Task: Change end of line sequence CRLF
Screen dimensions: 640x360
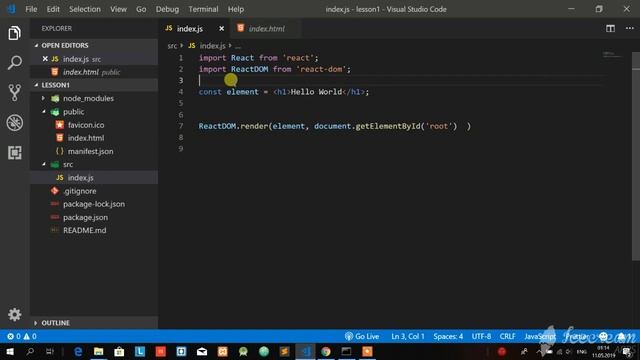Action: (507, 336)
